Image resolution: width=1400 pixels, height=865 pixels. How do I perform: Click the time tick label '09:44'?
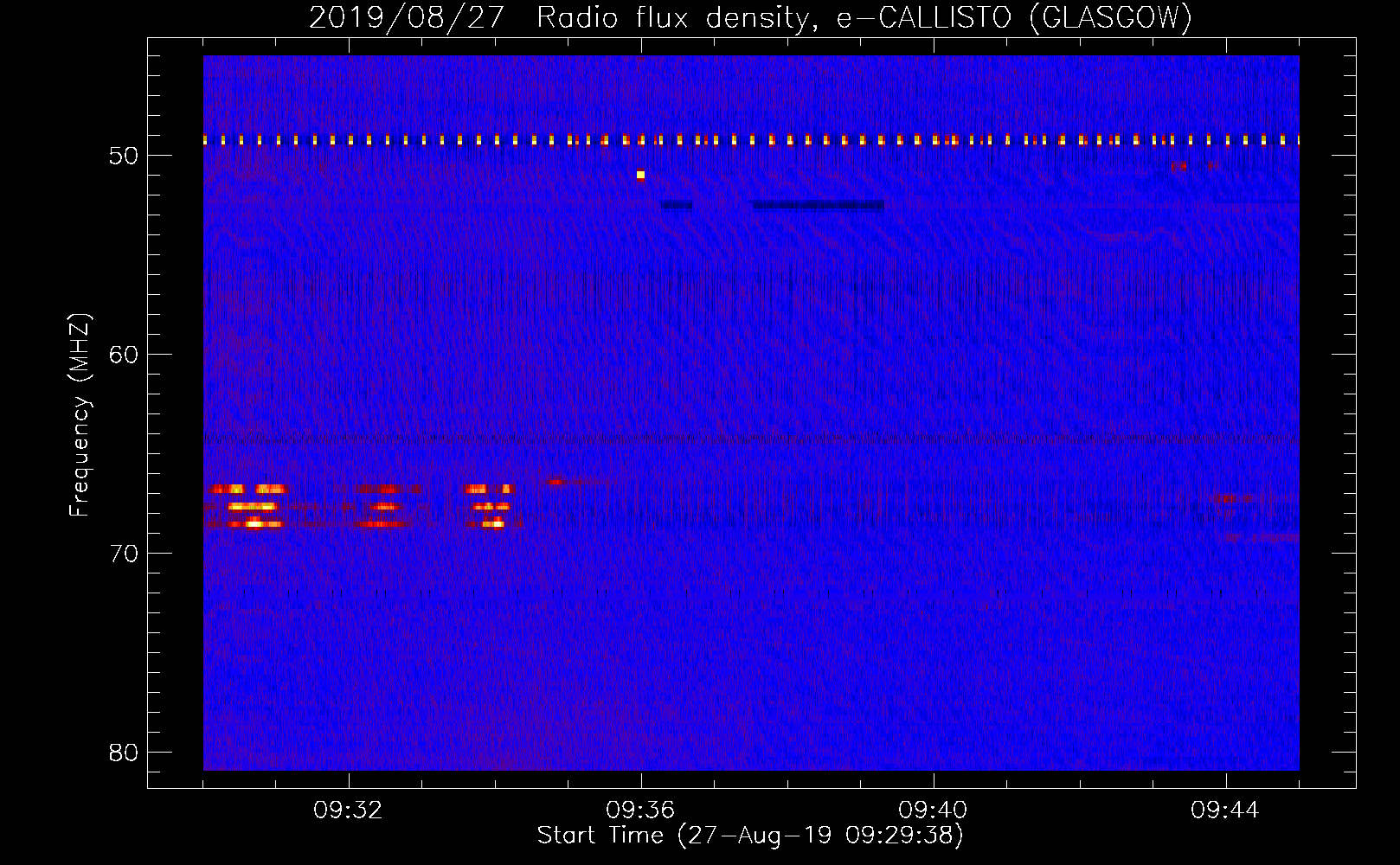point(1225,810)
